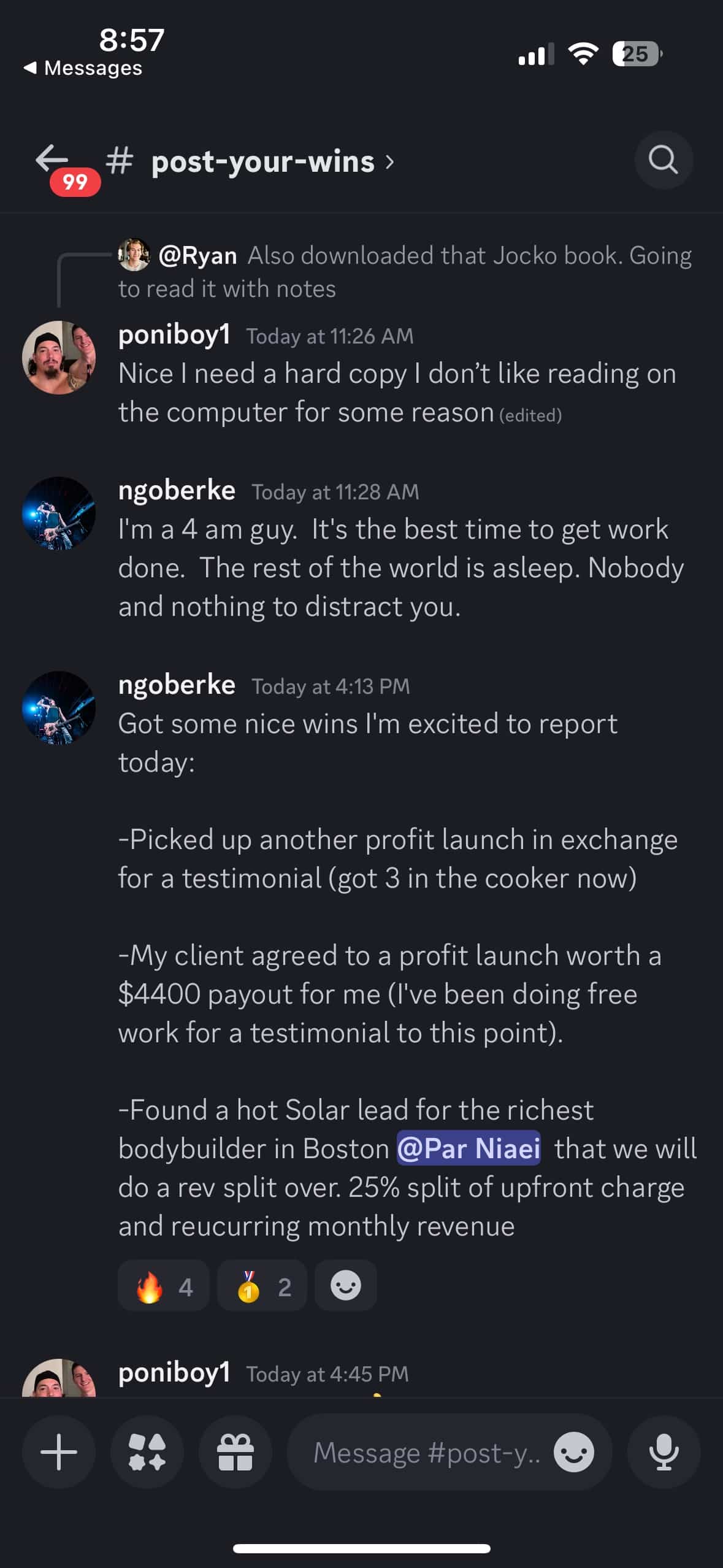Open the @Par Niaei mention

click(469, 1148)
